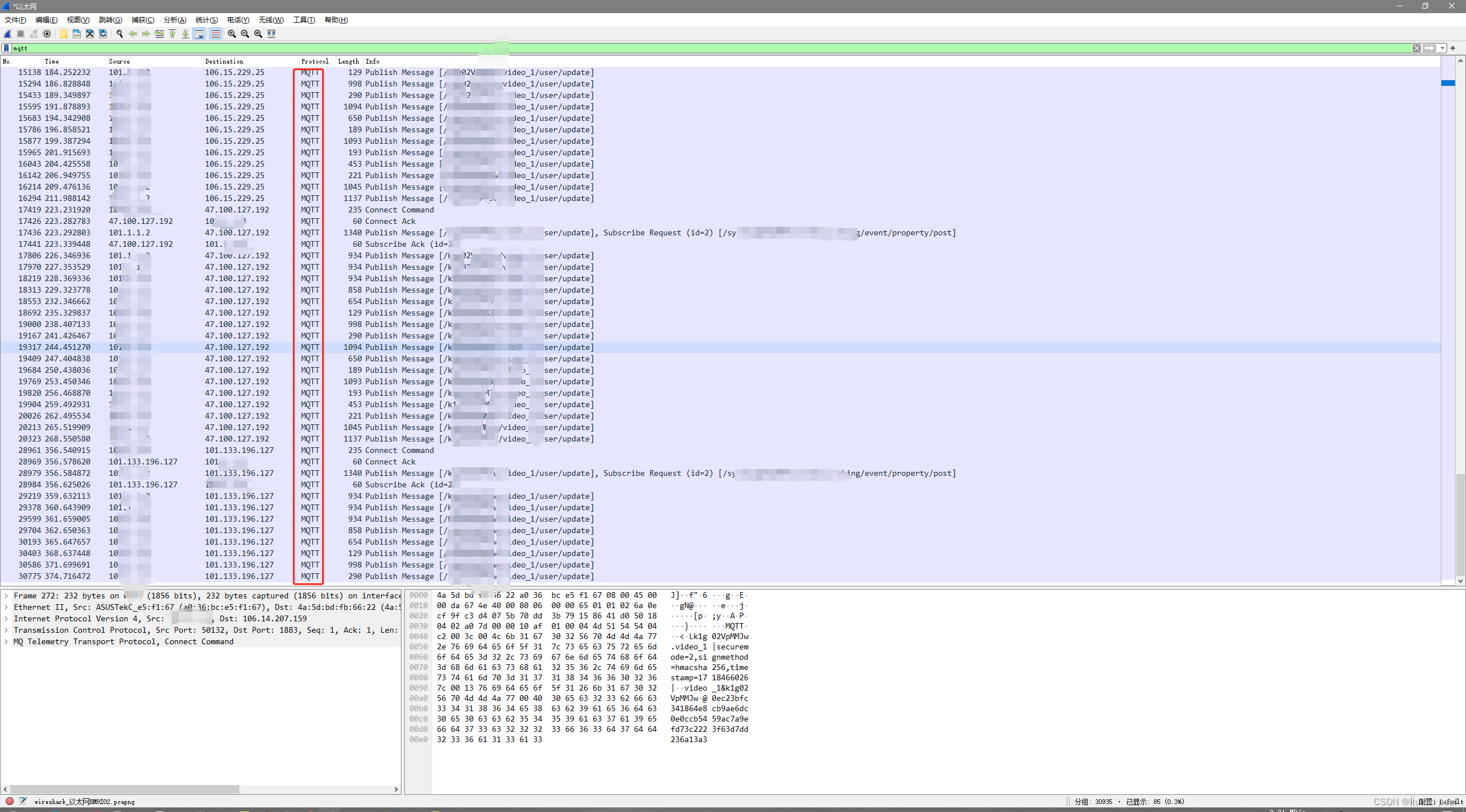This screenshot has height=812, width=1466.
Task: Toggle packet list colorization
Action: [215, 34]
